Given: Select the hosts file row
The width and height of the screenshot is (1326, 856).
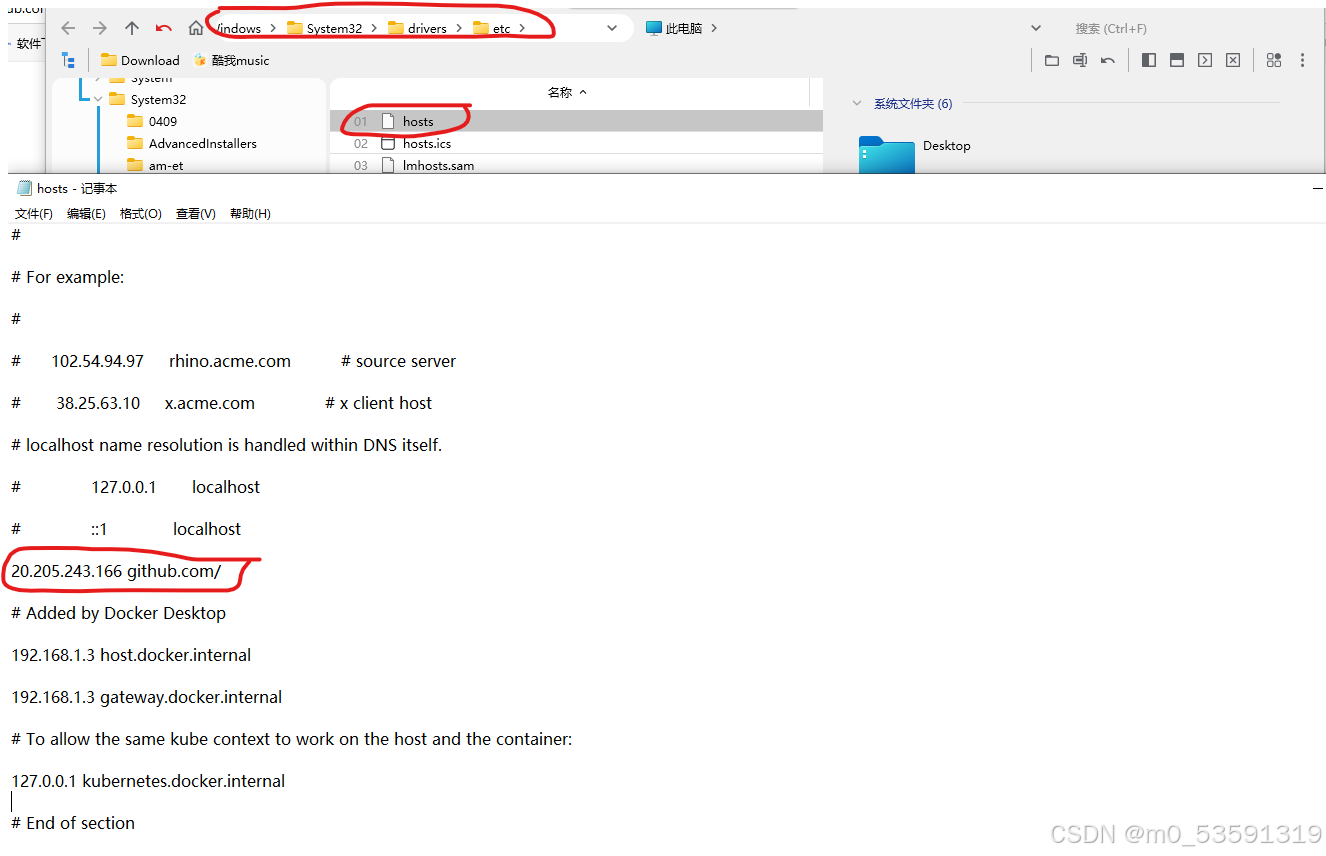Looking at the screenshot, I should [x=576, y=121].
